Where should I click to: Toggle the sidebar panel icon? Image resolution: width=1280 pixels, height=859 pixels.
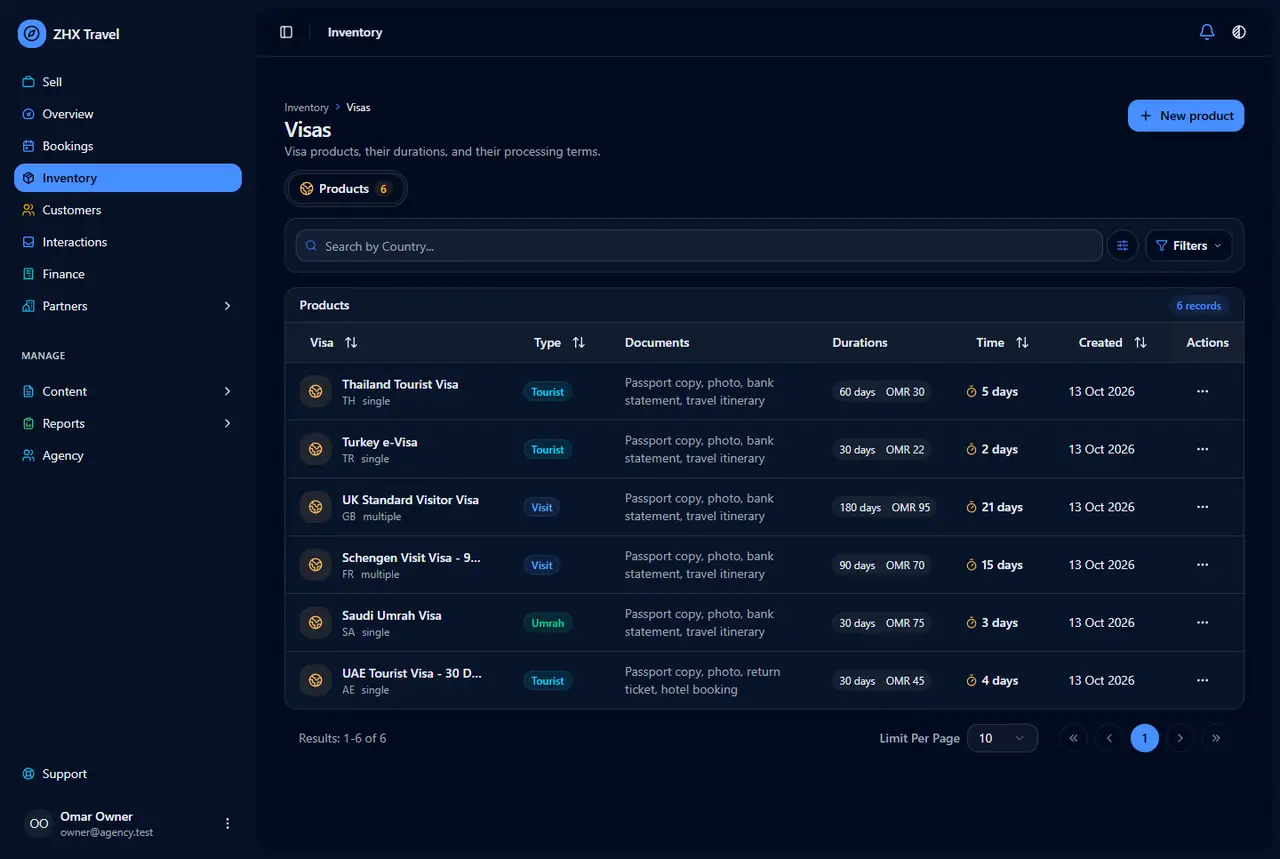point(286,32)
